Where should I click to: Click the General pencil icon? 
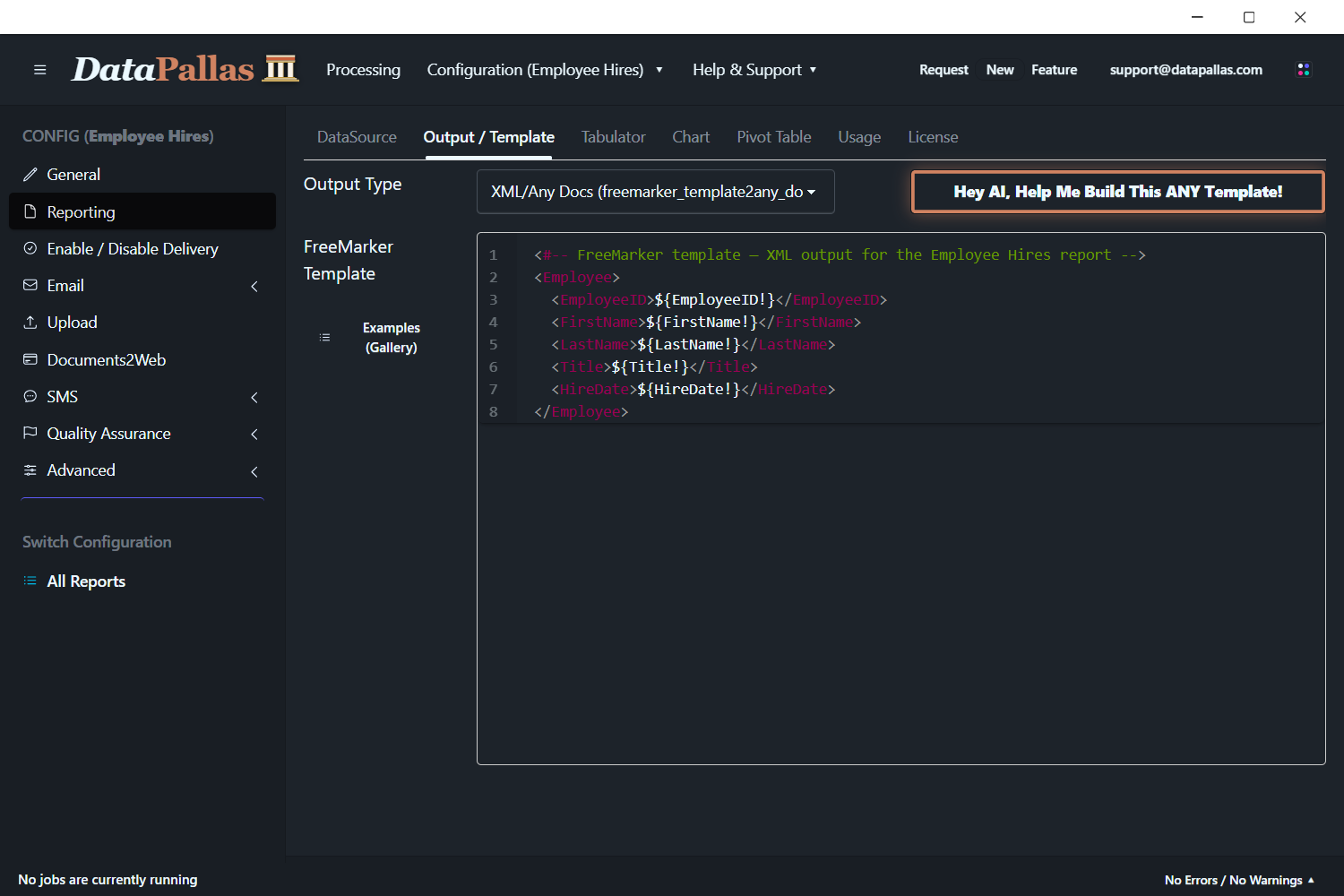point(30,175)
